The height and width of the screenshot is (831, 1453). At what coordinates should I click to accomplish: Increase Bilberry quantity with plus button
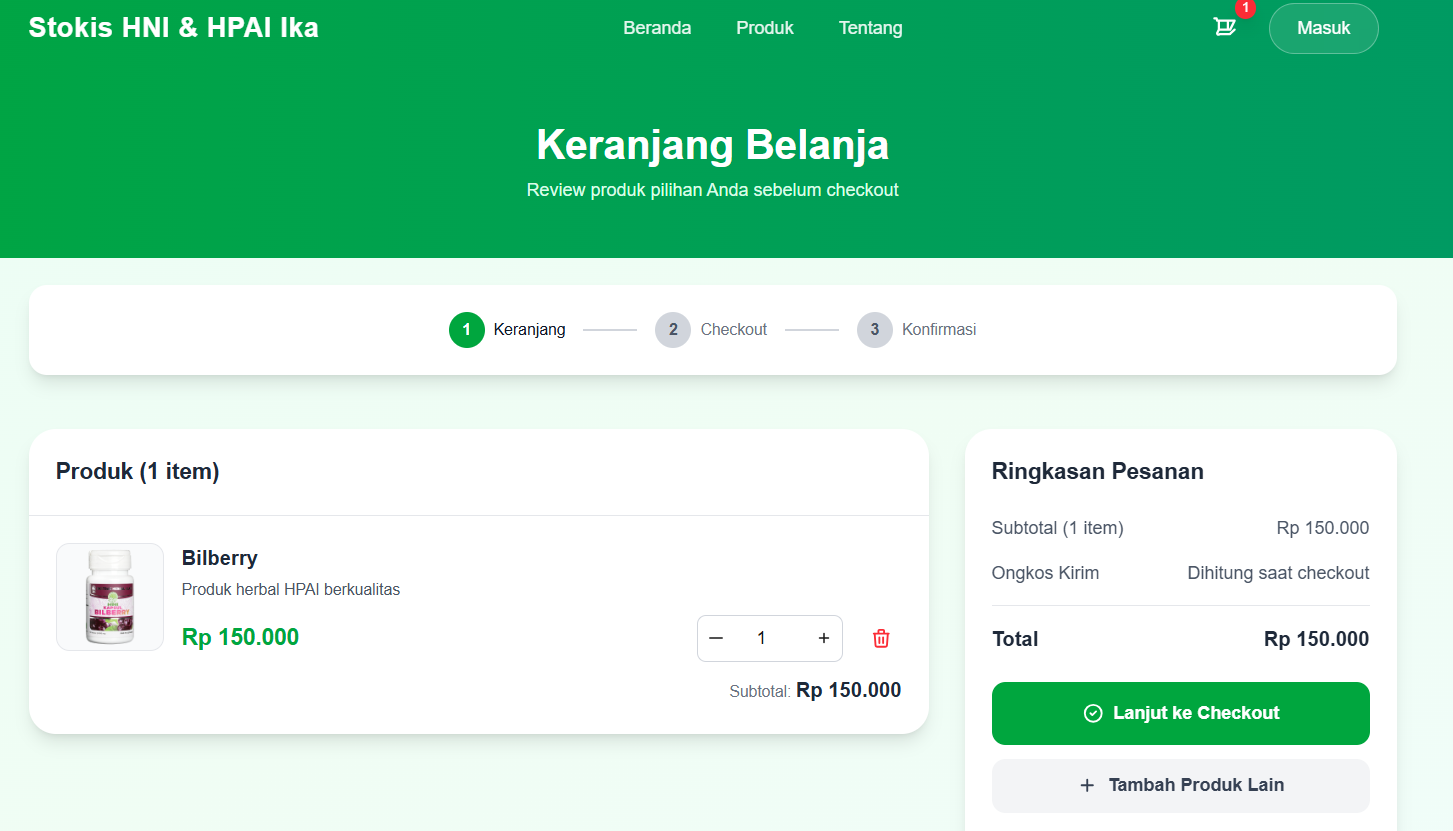[x=824, y=638]
